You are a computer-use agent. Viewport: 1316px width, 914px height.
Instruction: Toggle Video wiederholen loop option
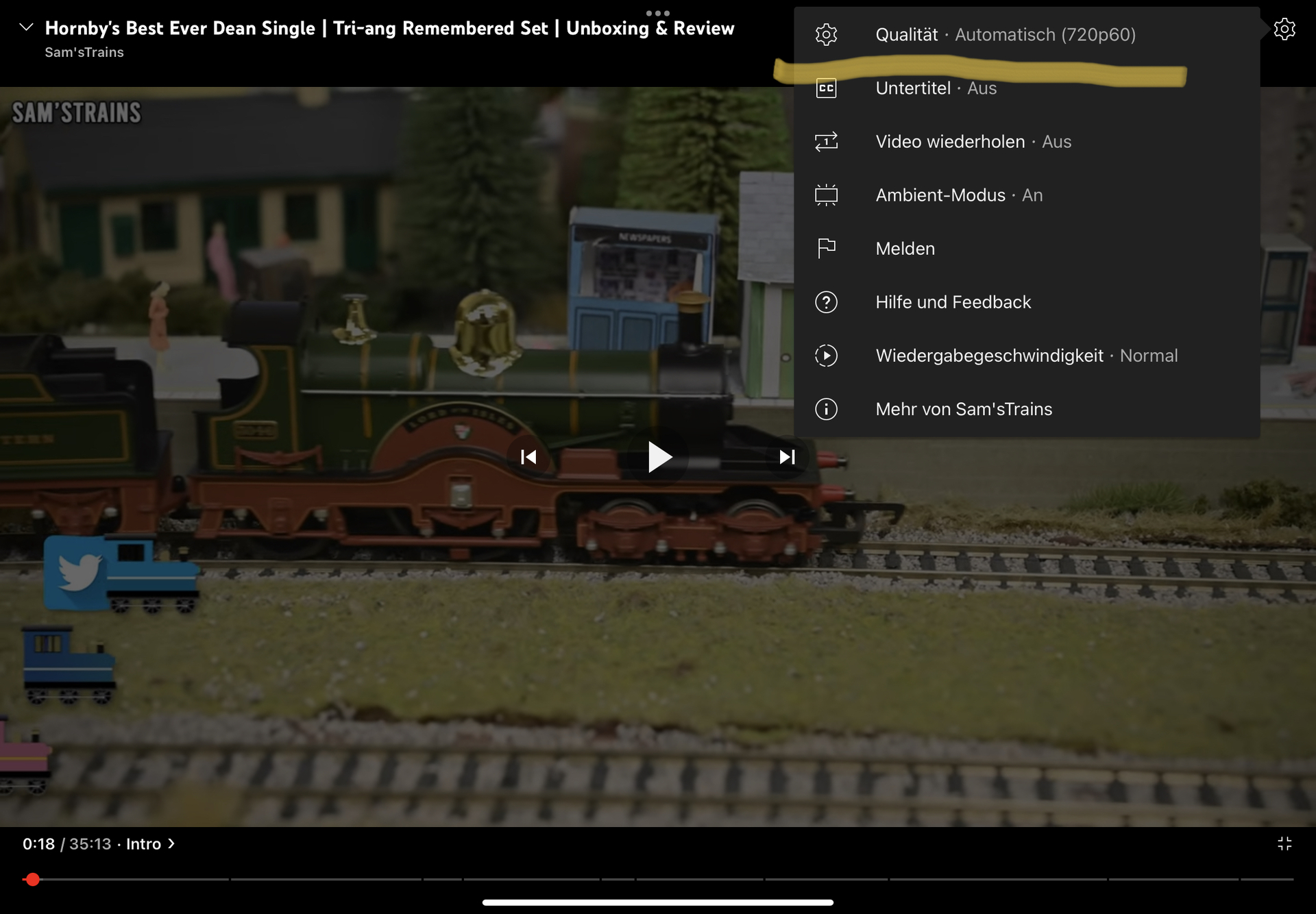point(973,142)
